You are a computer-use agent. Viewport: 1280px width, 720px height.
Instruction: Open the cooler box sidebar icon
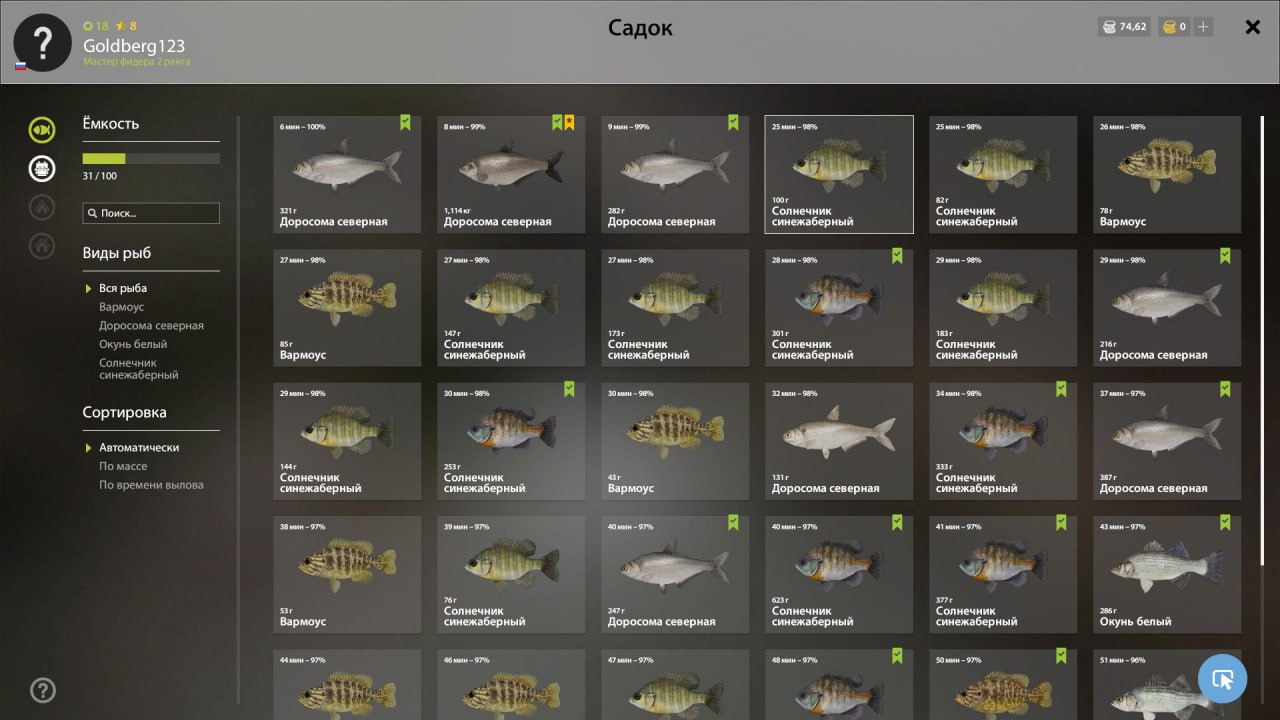pyautogui.click(x=42, y=168)
